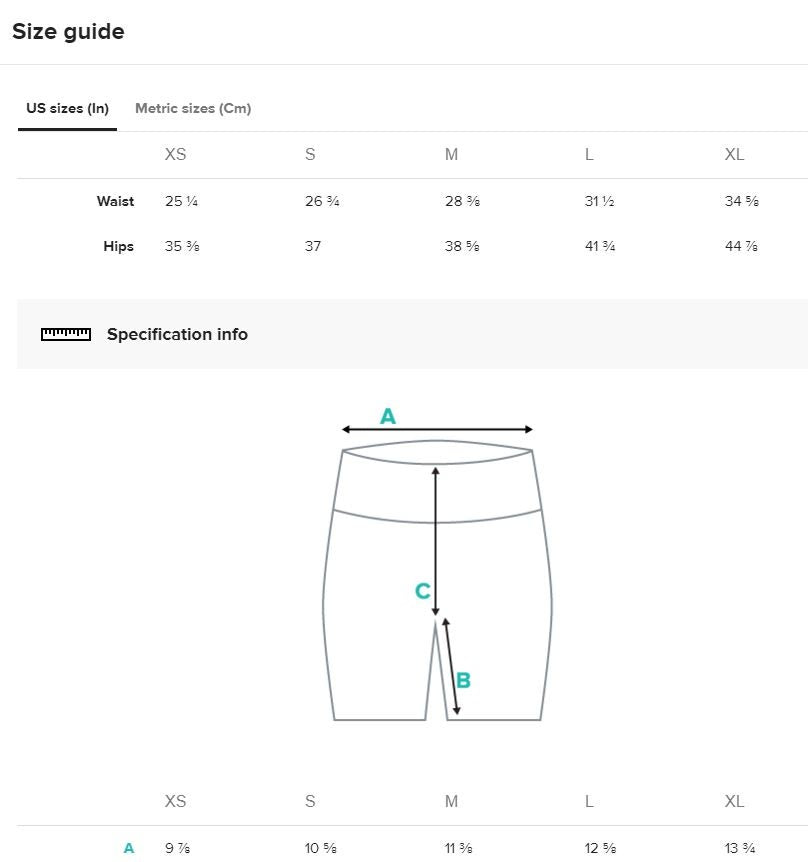Click the S column header in the bottom table

[310, 801]
